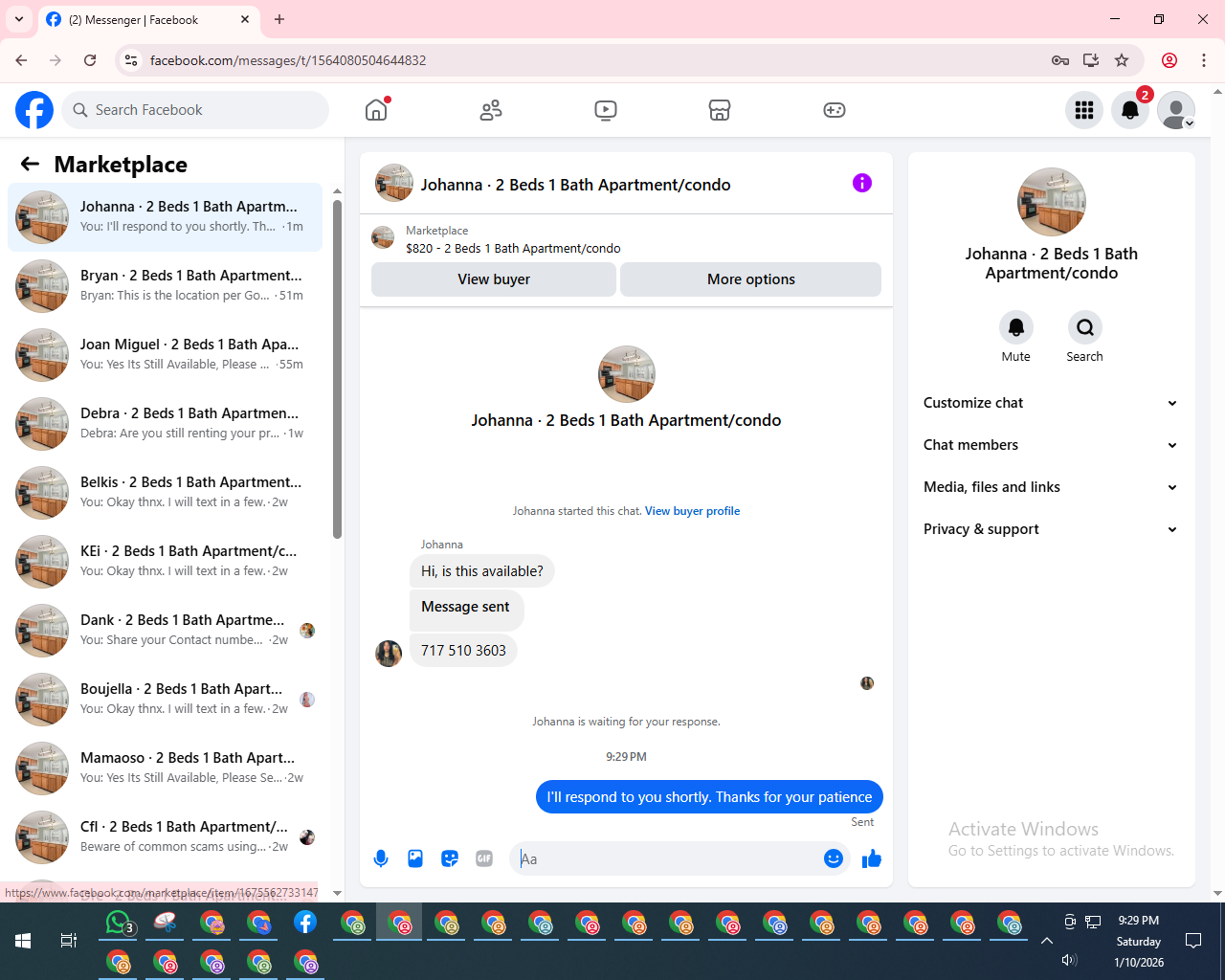
Task: Open the Bryan conversation in the list
Action: coord(165,286)
